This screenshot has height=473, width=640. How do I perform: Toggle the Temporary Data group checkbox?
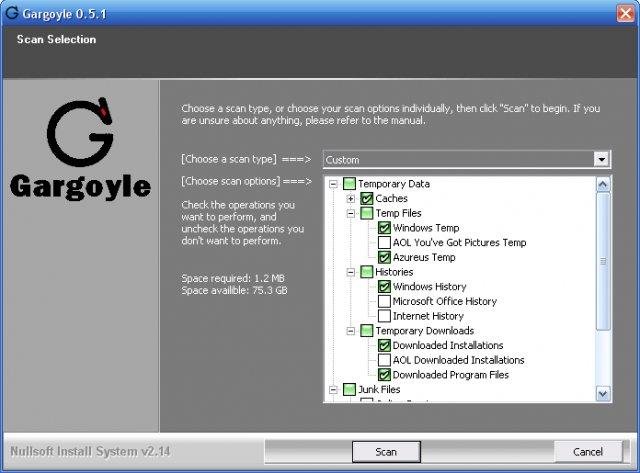(349, 184)
